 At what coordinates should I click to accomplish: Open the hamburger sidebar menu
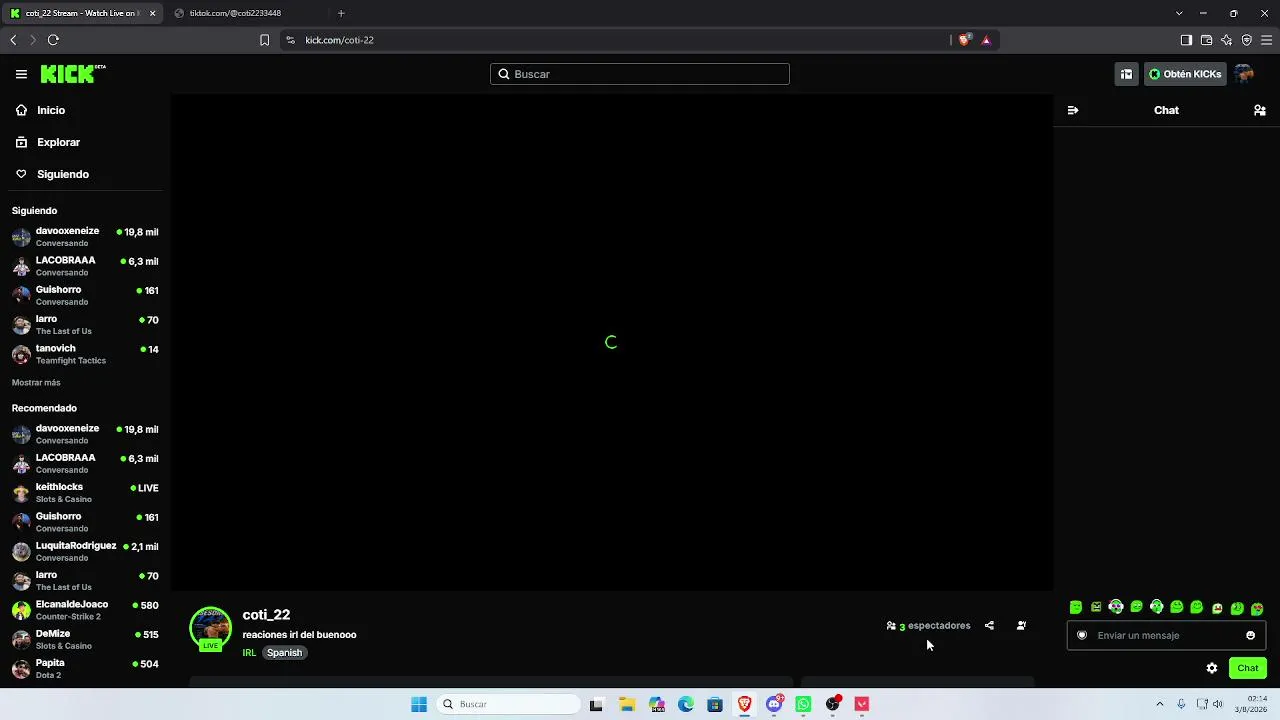coord(21,74)
